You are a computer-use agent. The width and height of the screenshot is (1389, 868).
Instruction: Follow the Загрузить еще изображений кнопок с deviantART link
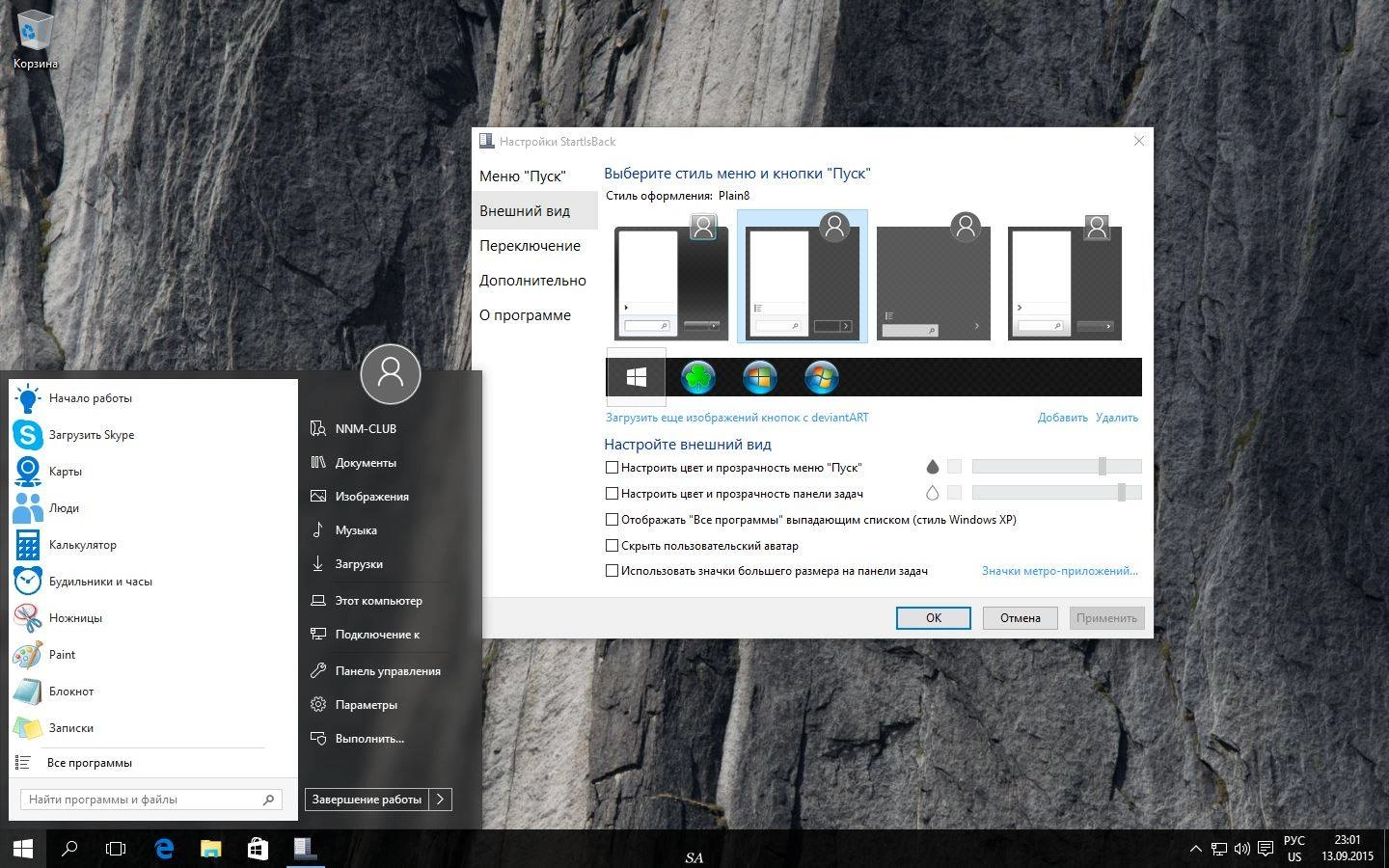[x=737, y=418]
